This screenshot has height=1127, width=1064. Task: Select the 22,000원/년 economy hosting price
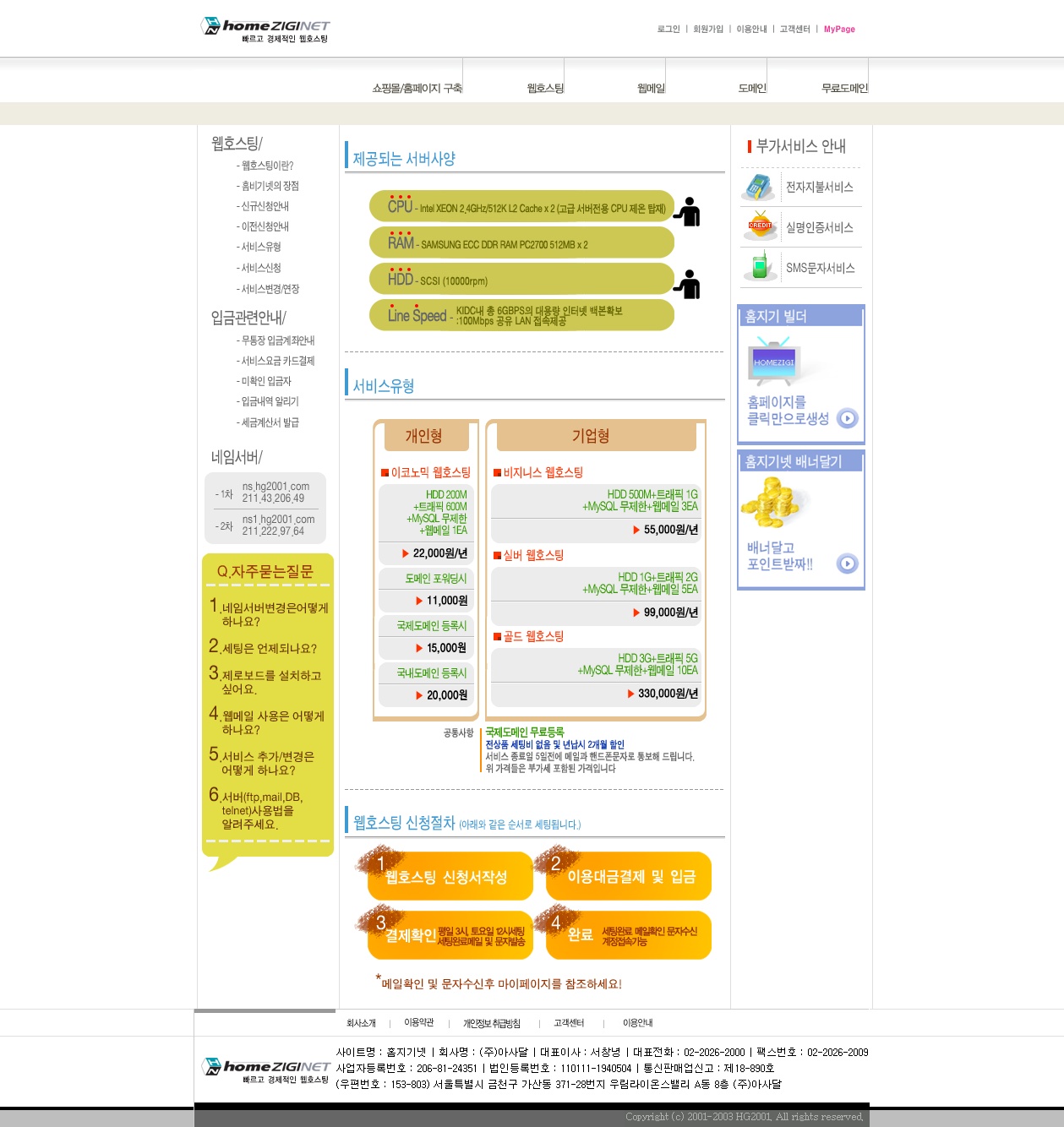point(439,553)
